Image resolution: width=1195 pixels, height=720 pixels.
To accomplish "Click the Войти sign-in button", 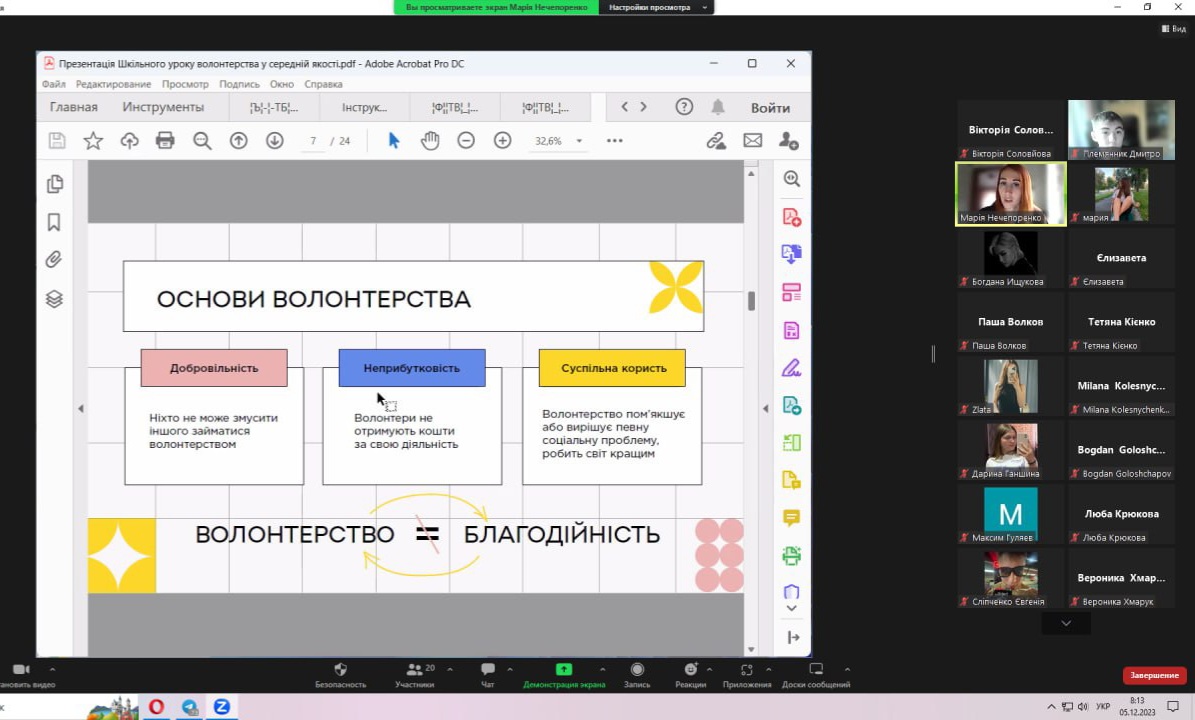I will [770, 108].
